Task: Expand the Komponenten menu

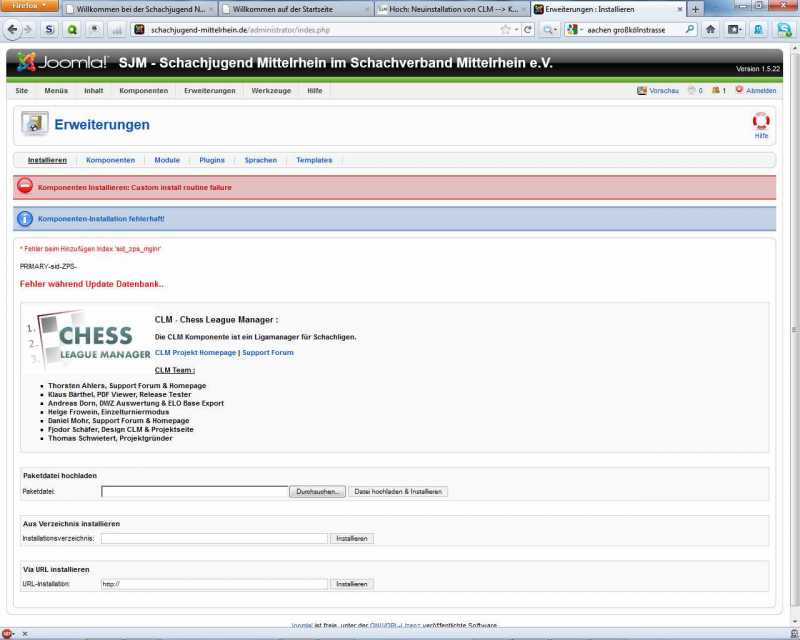Action: [x=143, y=91]
